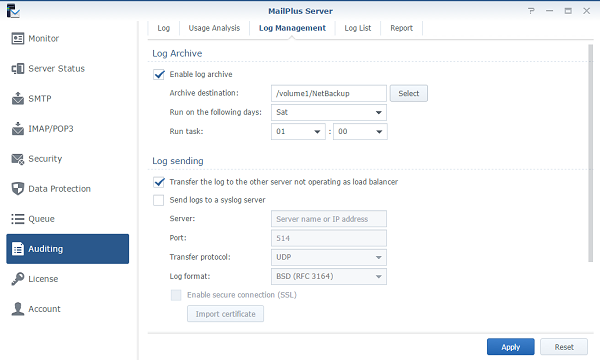Image resolution: width=600 pixels, height=360 pixels.
Task: Open the help question mark icon
Action: pos(531,11)
